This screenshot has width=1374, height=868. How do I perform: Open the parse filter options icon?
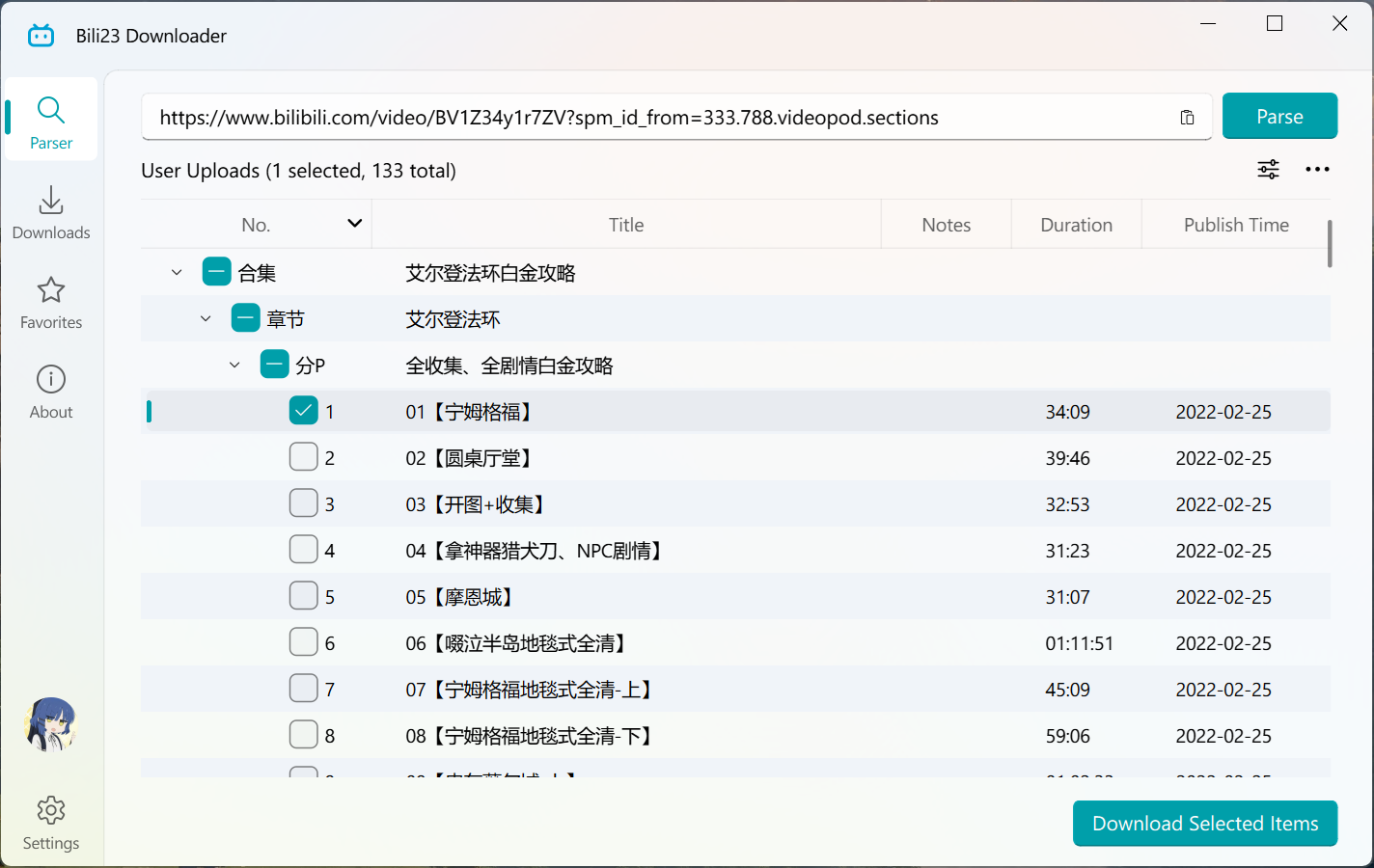(x=1268, y=170)
